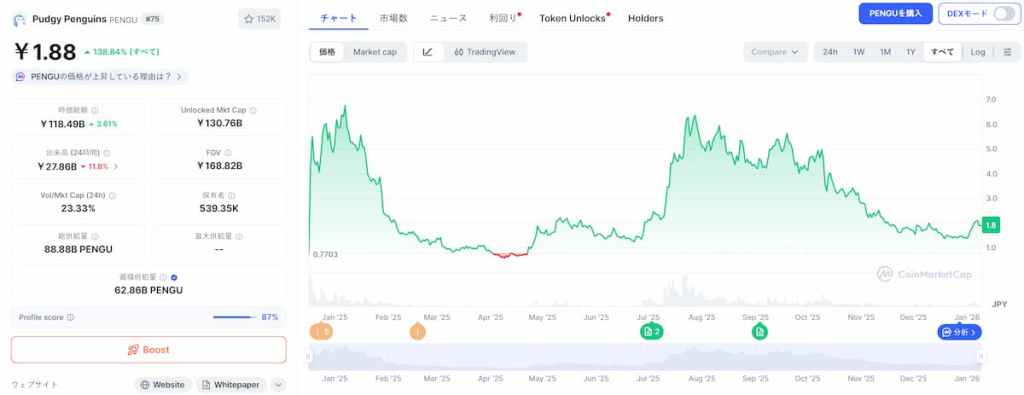The width and height of the screenshot is (1024, 395).
Task: Set the chart range to 24h
Action: pyautogui.click(x=830, y=52)
